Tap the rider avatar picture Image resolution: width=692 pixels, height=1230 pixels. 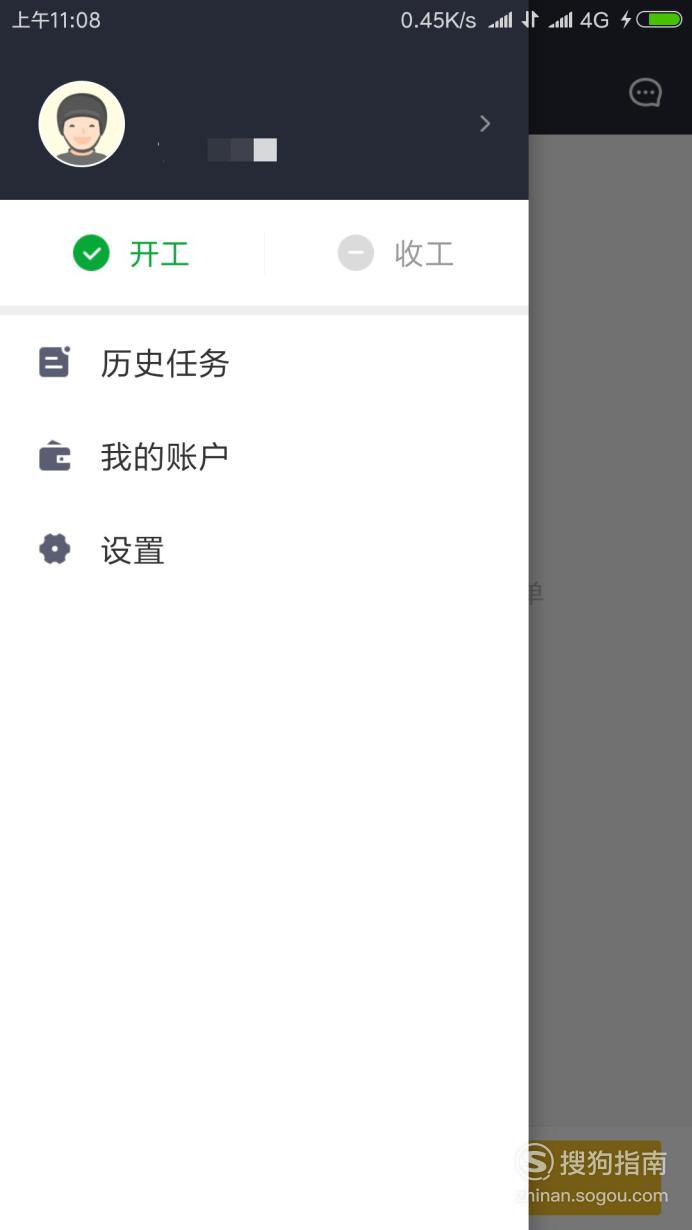point(82,124)
